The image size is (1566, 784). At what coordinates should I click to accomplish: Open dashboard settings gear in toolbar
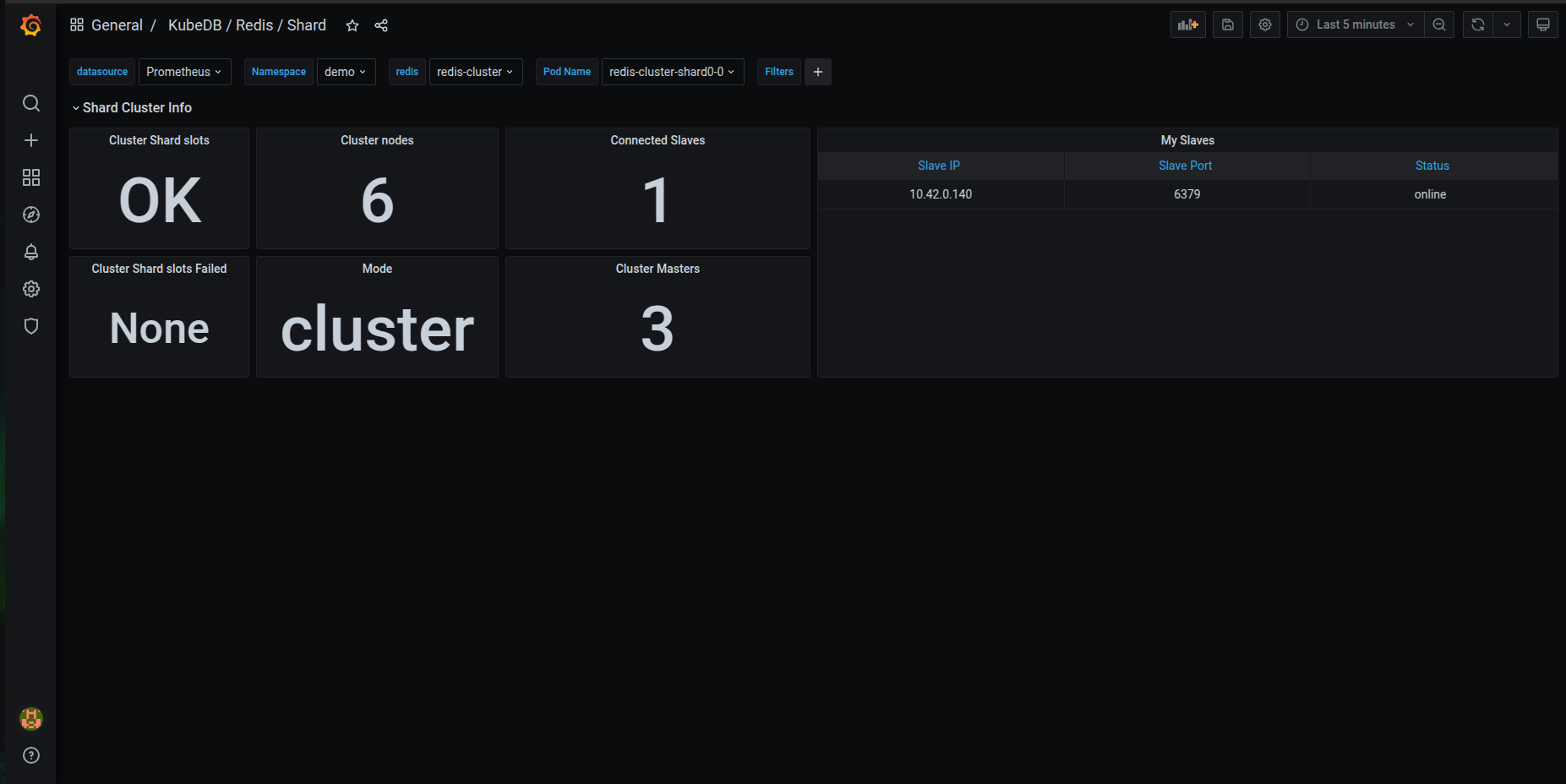1265,24
